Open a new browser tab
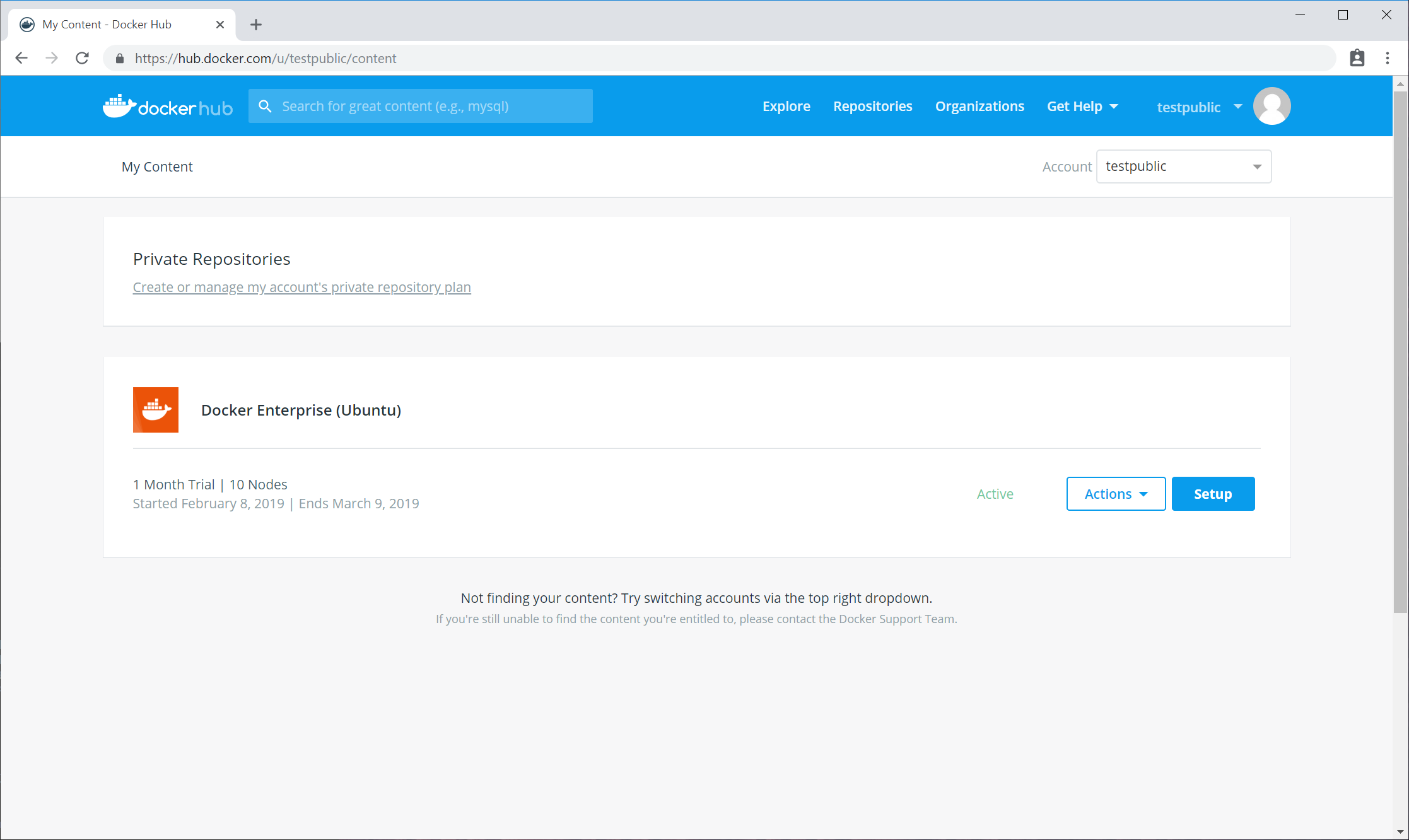The width and height of the screenshot is (1409, 840). (x=255, y=25)
